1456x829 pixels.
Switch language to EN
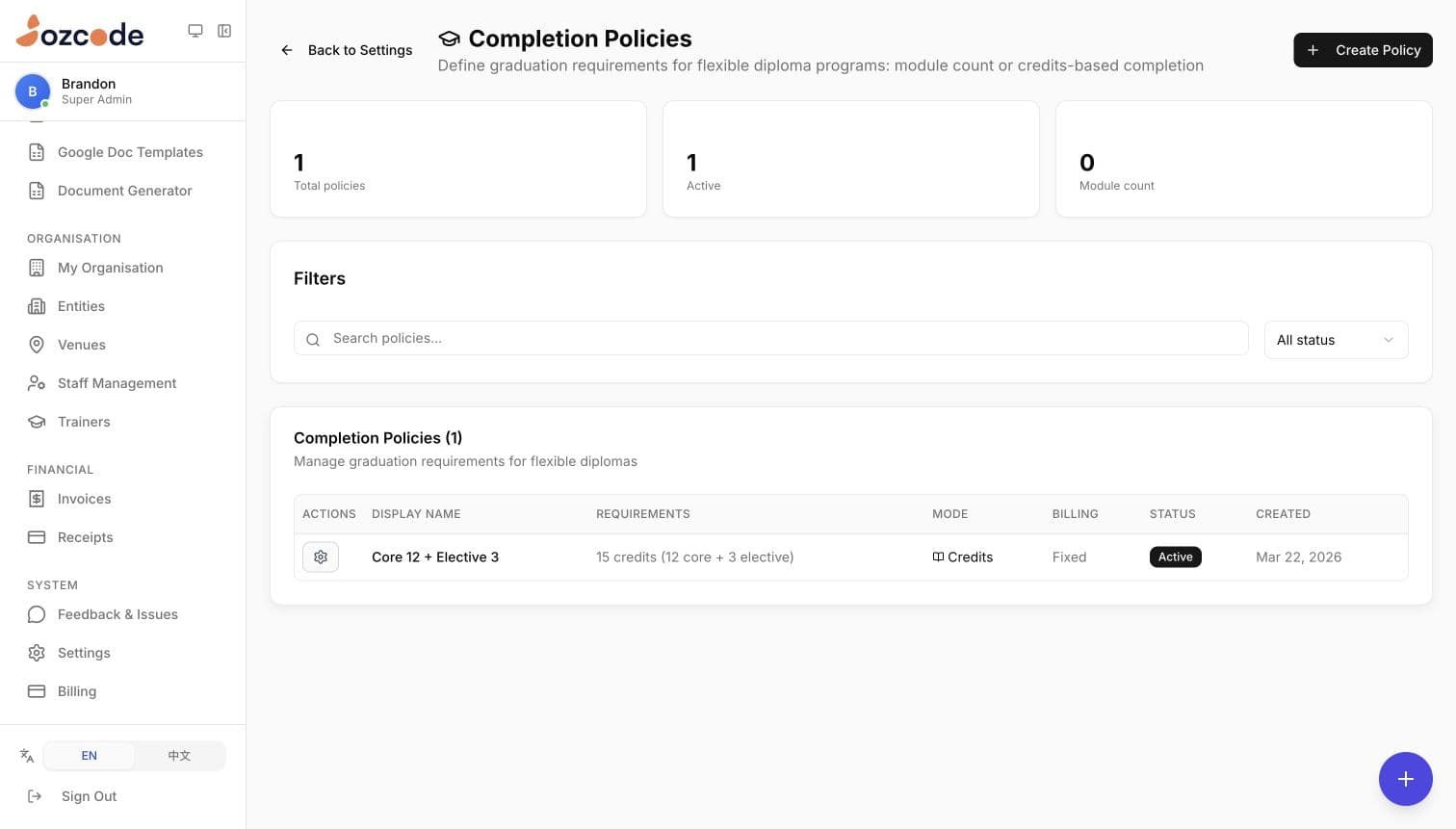coord(90,756)
